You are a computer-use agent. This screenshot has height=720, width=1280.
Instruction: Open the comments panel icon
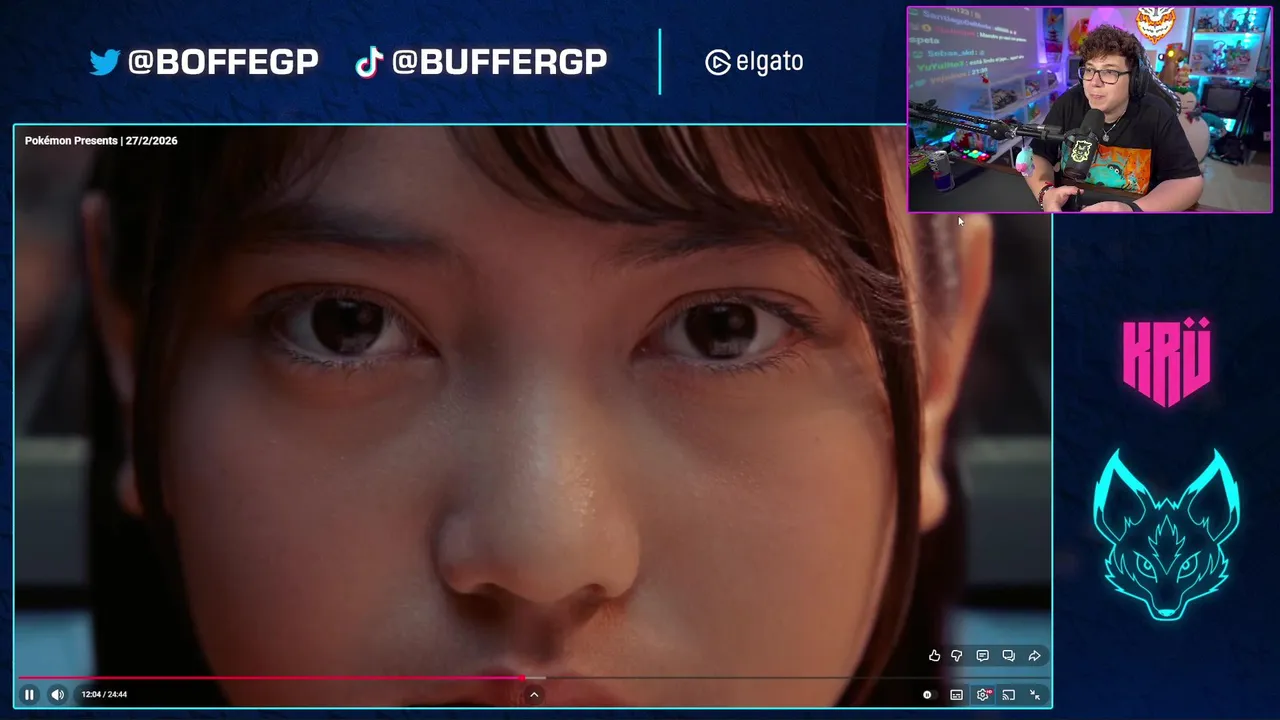(x=982, y=656)
